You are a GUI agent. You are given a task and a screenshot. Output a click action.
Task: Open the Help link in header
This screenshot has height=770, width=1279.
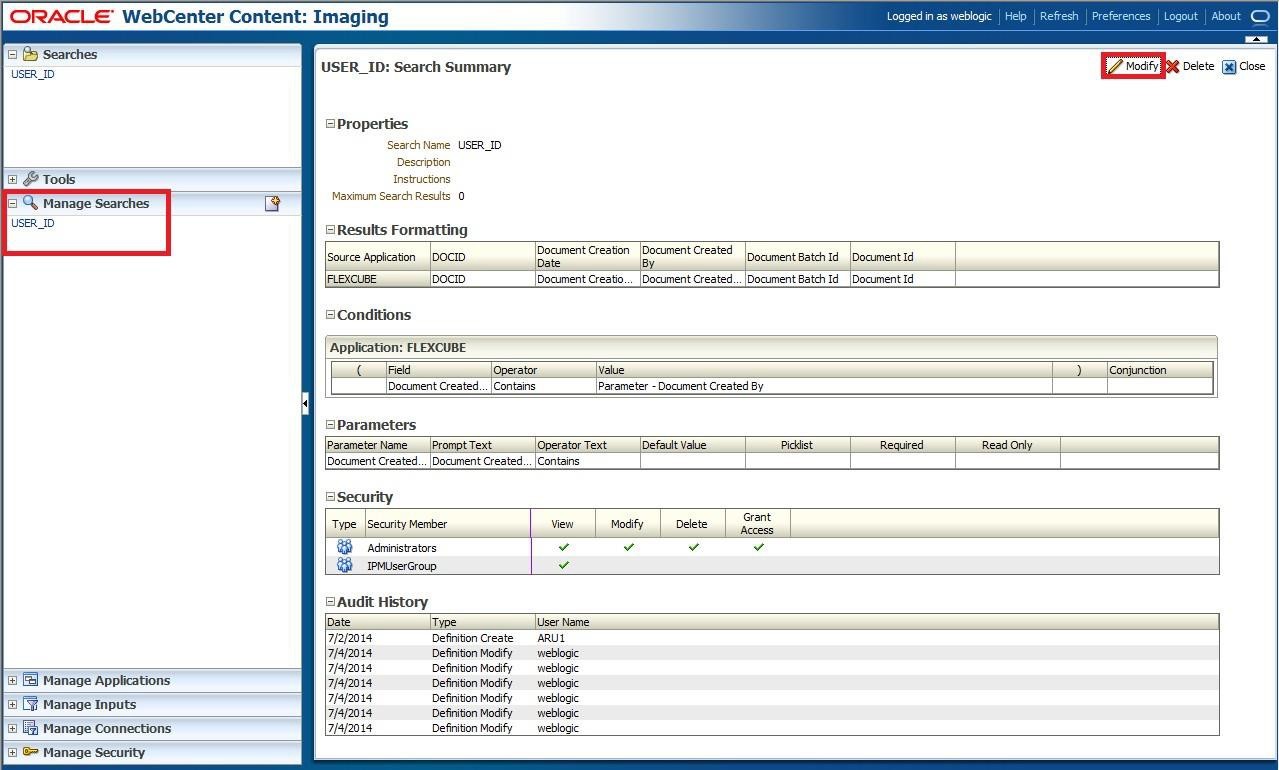point(1015,16)
